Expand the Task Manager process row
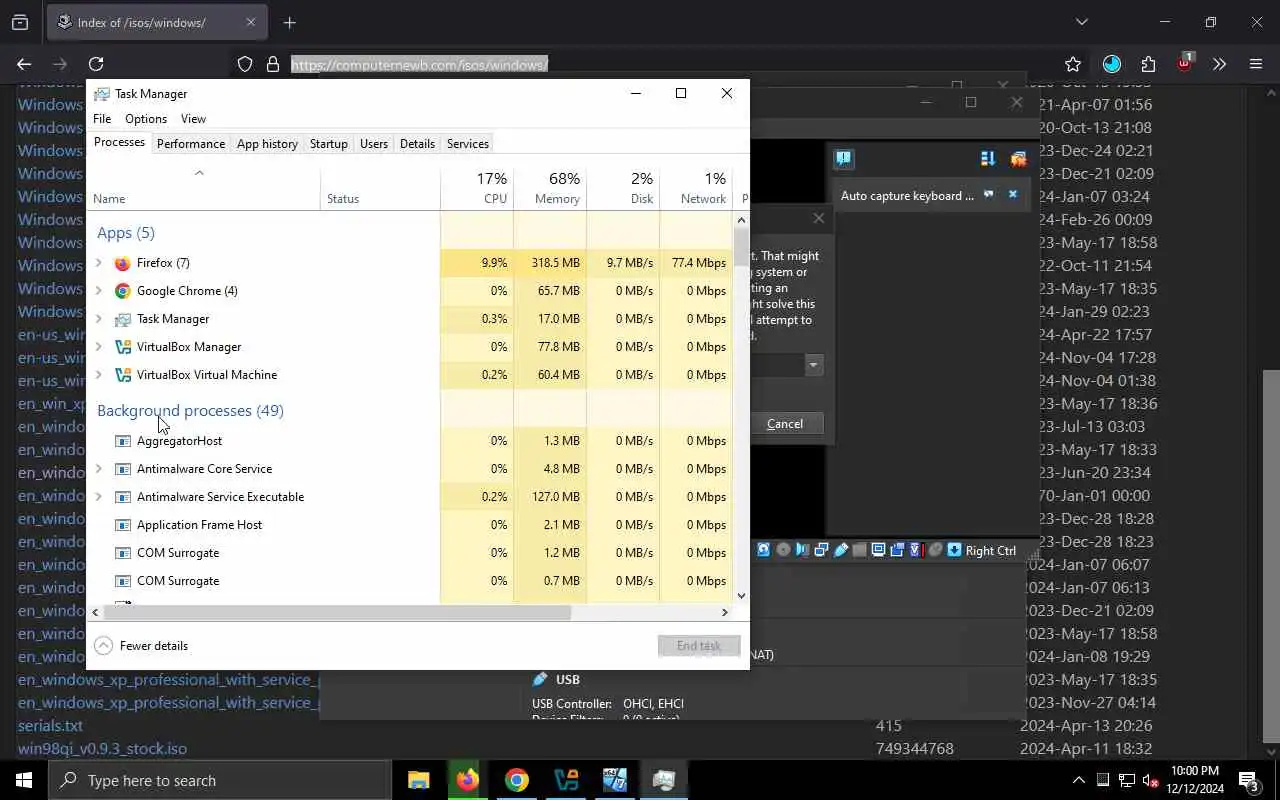 pos(98,319)
